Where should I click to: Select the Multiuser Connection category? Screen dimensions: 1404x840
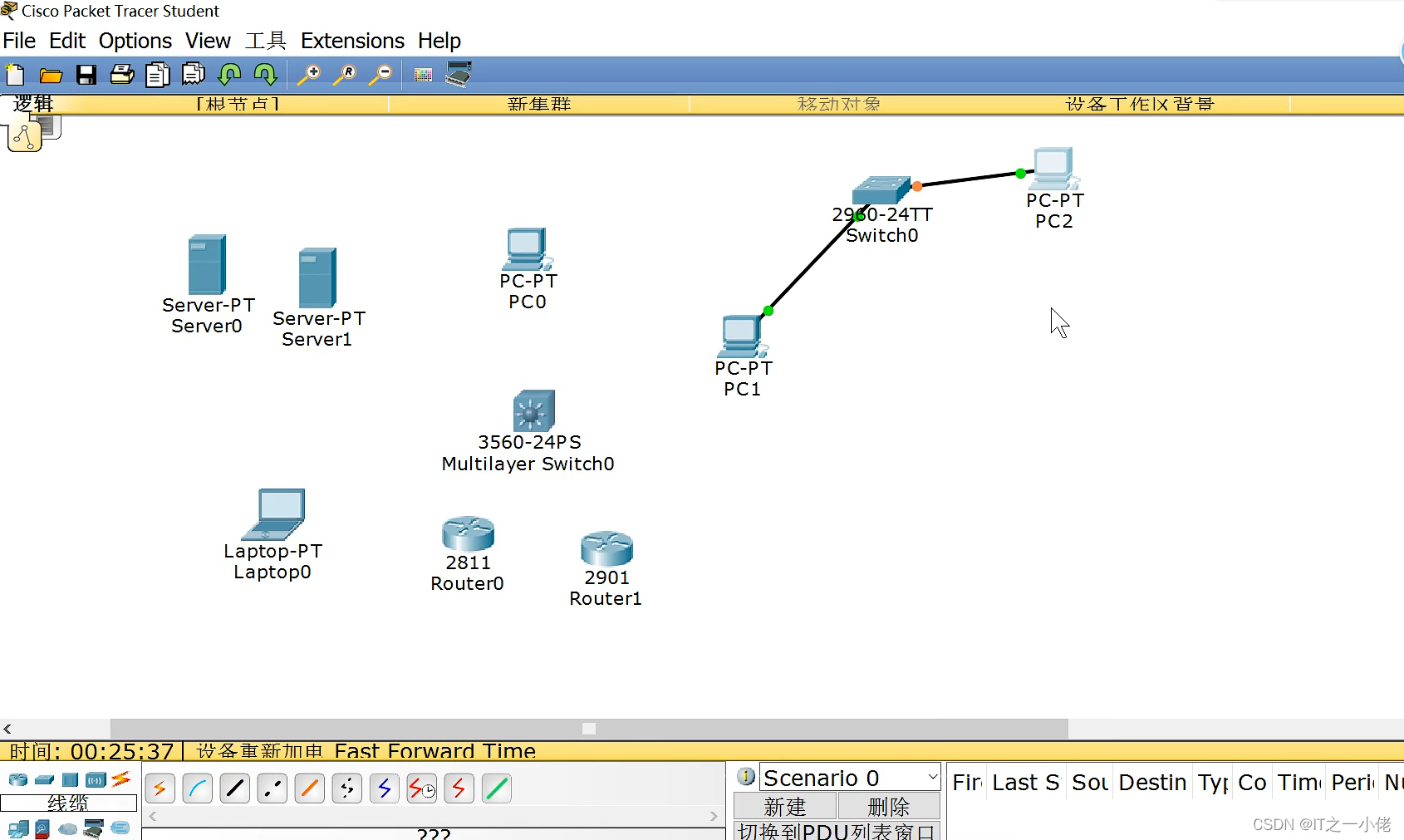tap(120, 828)
